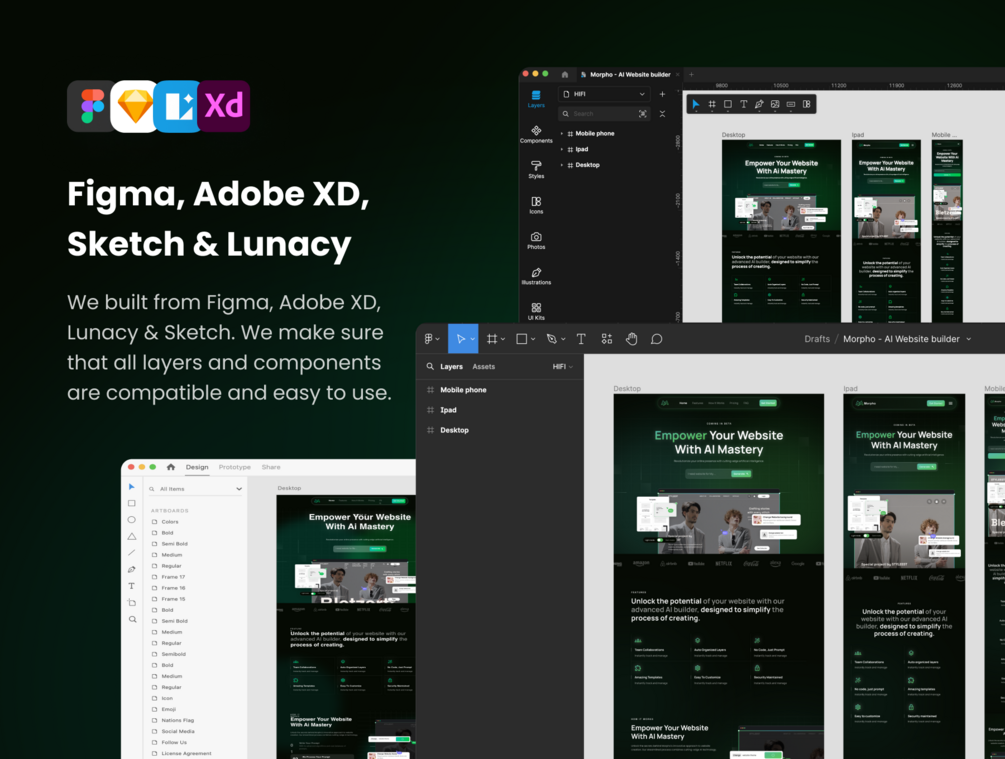Open Components panel in Lunacy sidebar

(x=536, y=135)
